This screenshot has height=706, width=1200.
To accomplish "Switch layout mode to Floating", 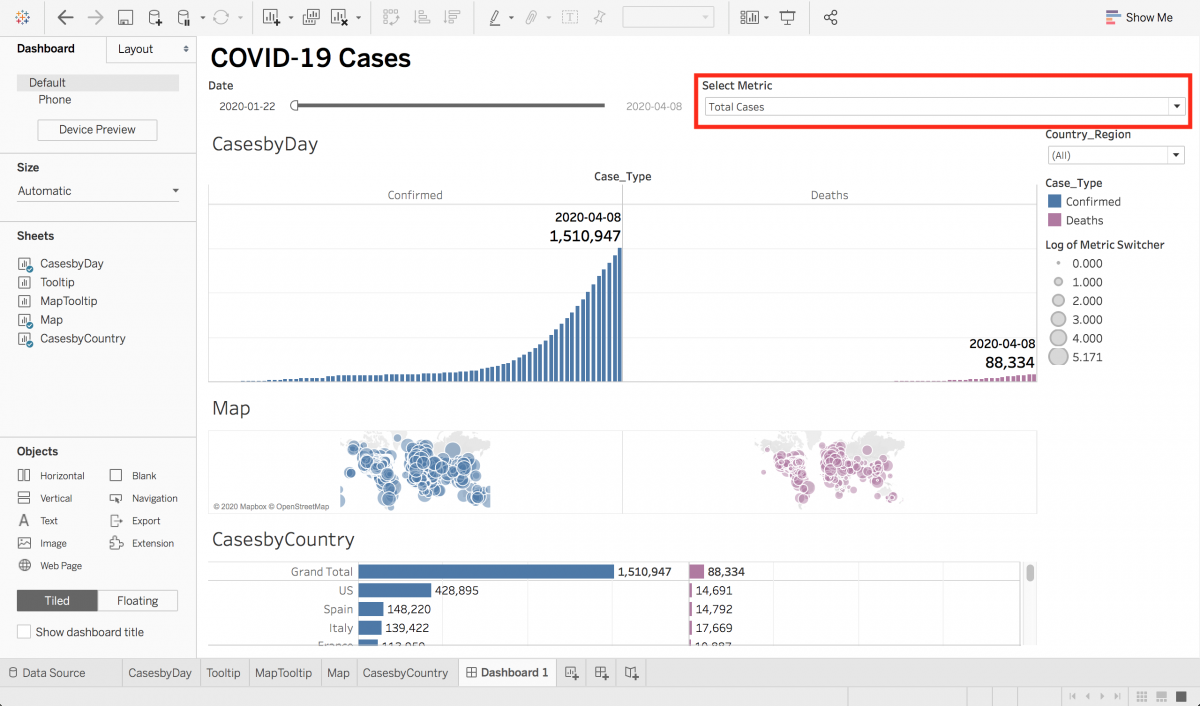I will (137, 601).
